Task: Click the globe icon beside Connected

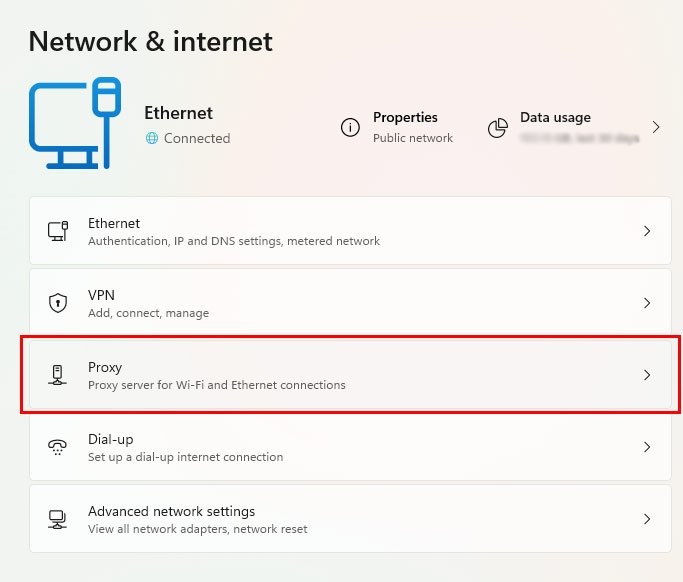Action: pyautogui.click(x=152, y=138)
